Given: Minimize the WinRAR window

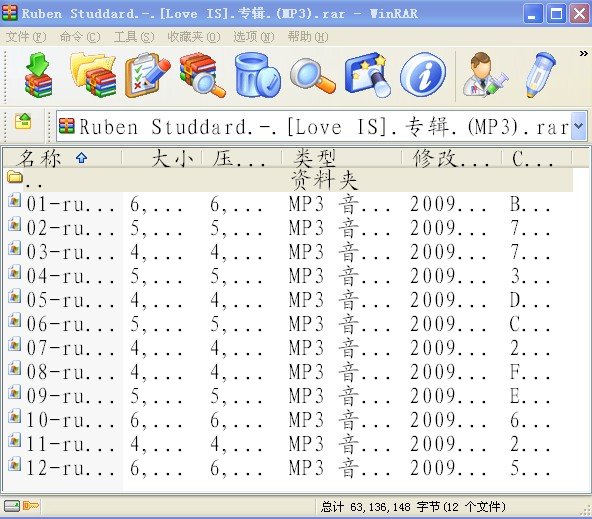Looking at the screenshot, I should coord(533,14).
